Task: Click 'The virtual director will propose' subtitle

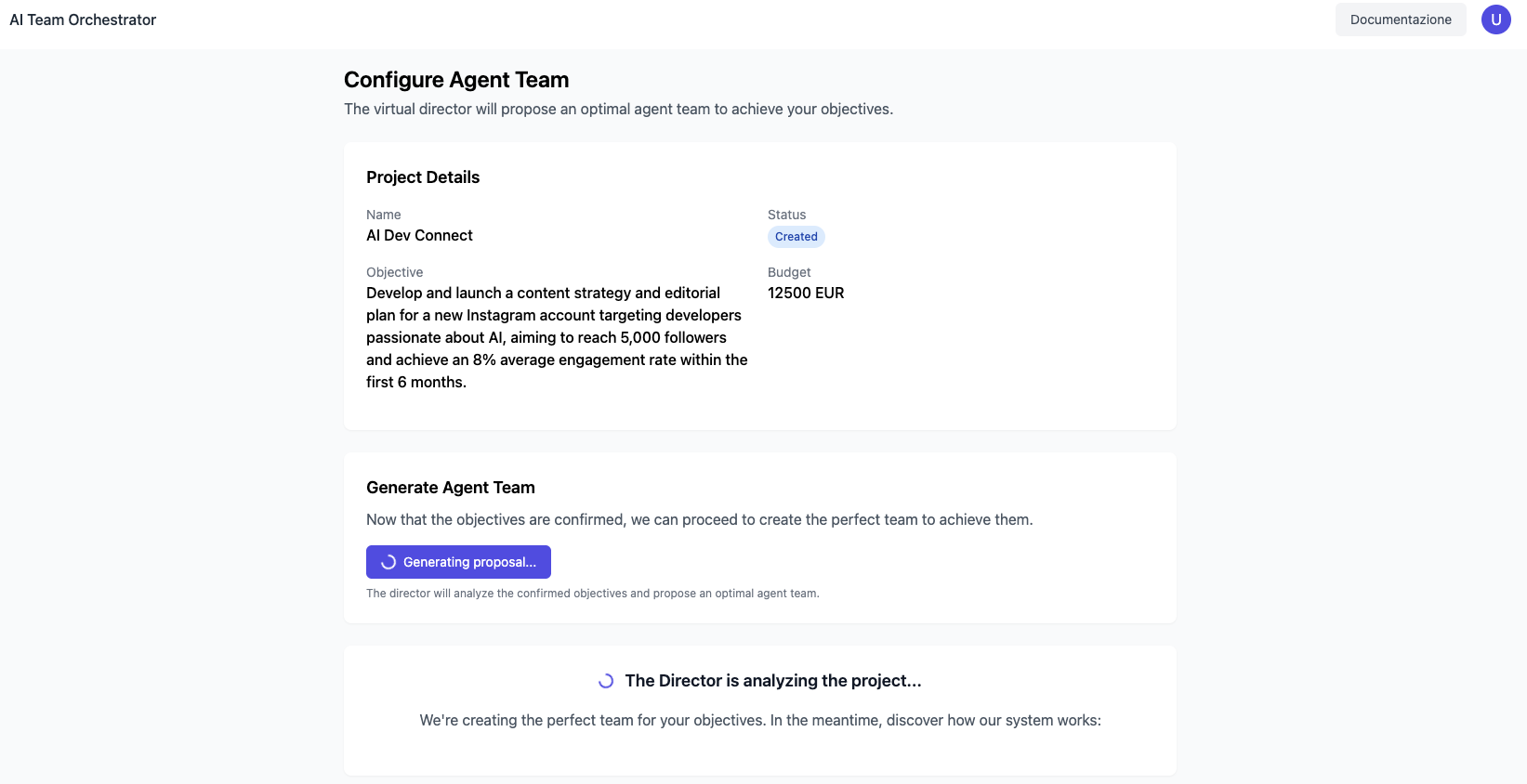Action: (x=618, y=110)
